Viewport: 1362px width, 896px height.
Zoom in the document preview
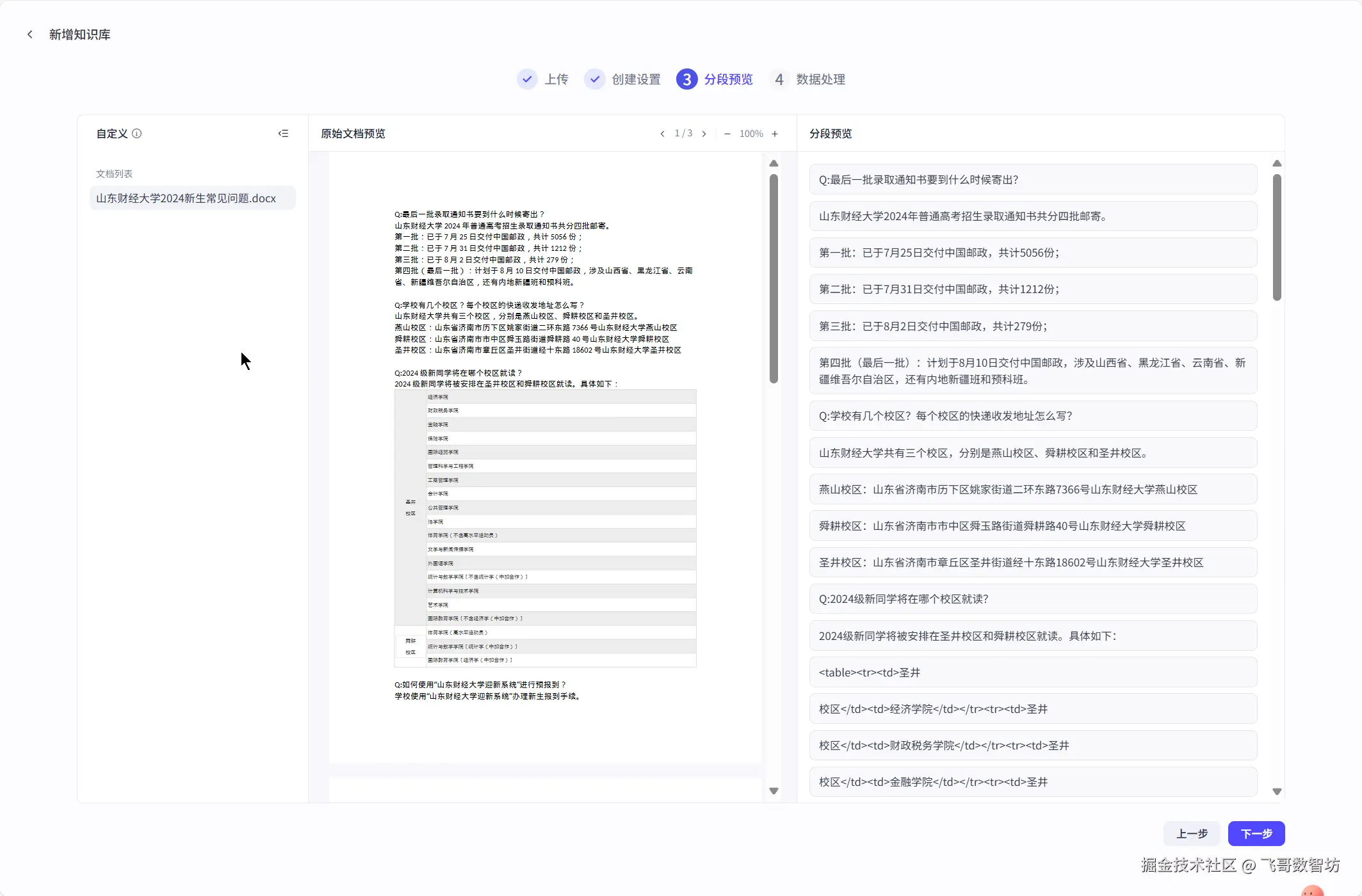click(x=775, y=134)
